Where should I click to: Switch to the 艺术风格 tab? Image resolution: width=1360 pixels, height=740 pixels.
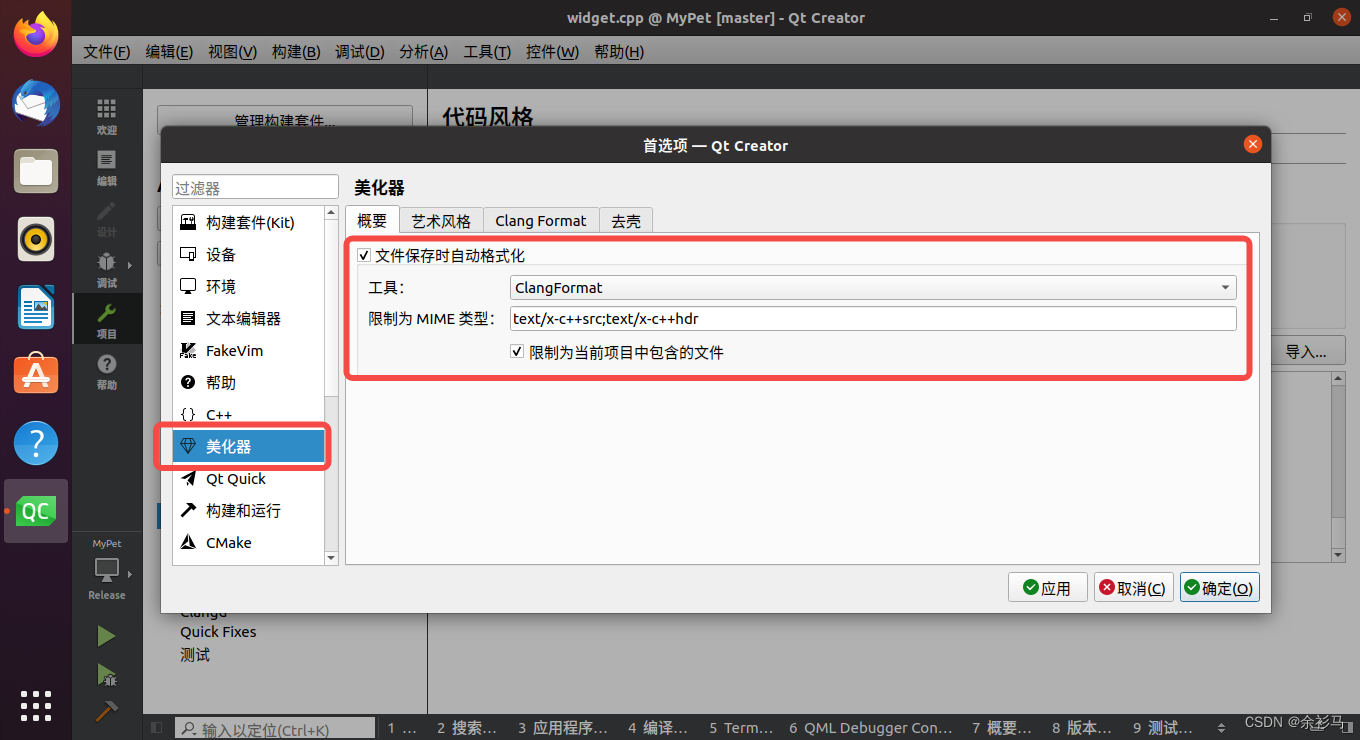point(441,221)
